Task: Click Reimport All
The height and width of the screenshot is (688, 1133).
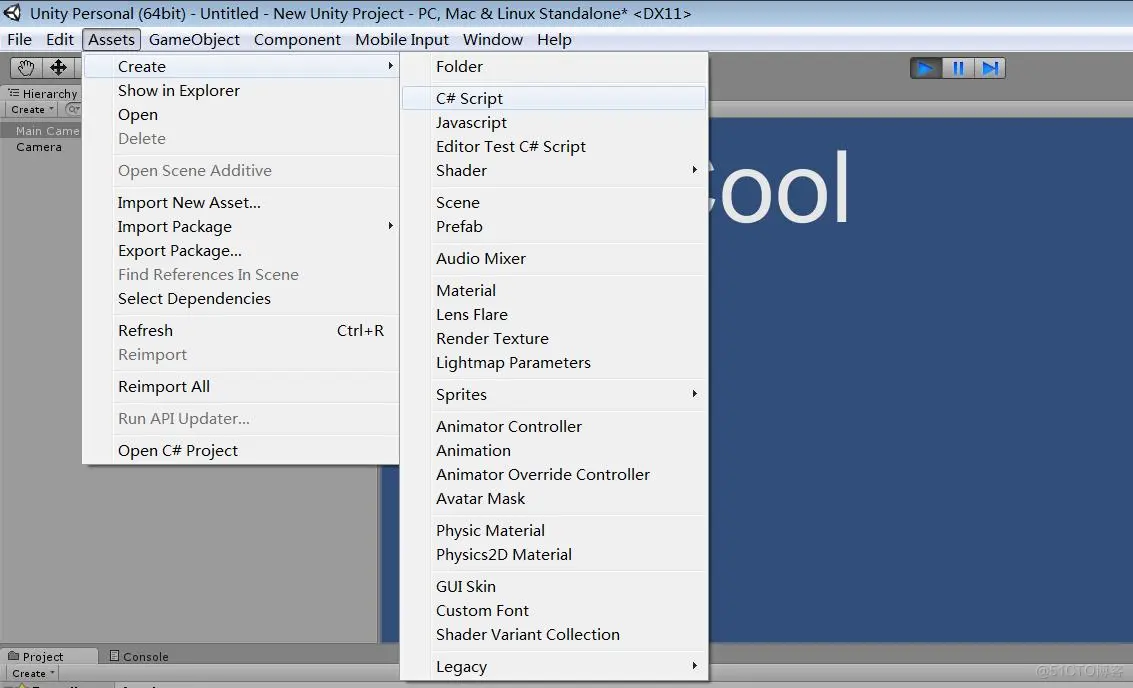Action: pos(241,387)
